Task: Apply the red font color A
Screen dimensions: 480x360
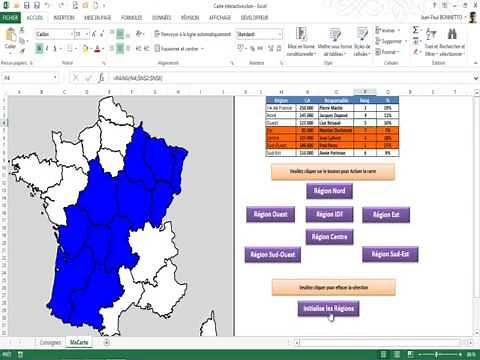Action: click(97, 49)
